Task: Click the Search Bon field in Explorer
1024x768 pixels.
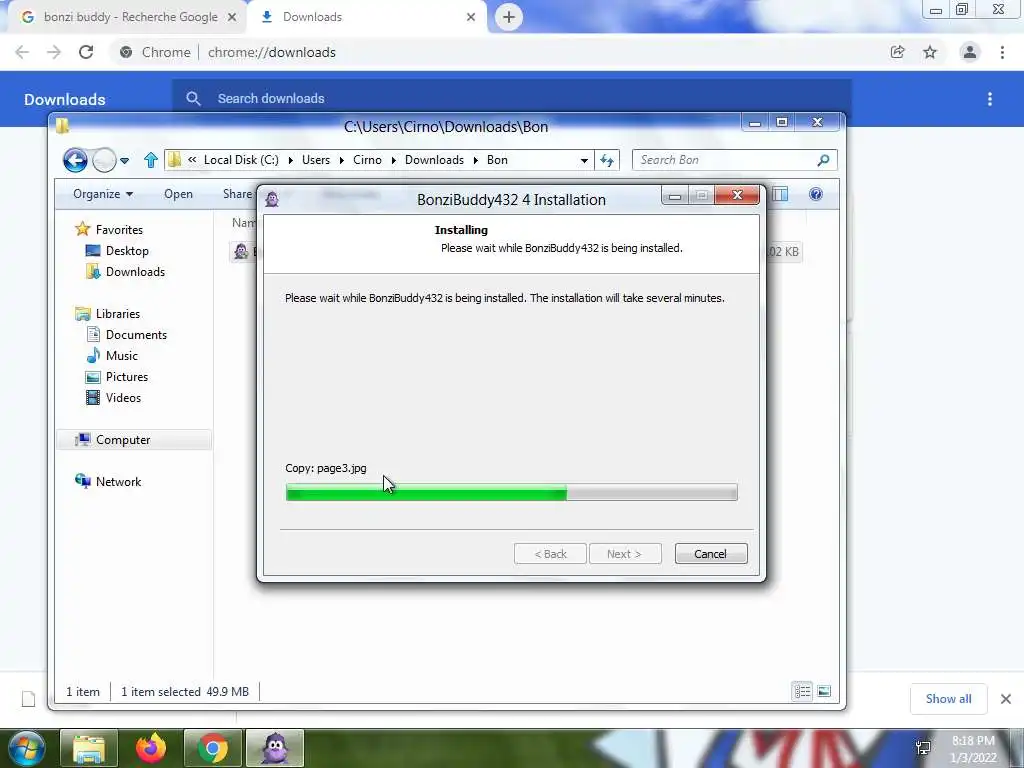Action: pyautogui.click(x=735, y=160)
